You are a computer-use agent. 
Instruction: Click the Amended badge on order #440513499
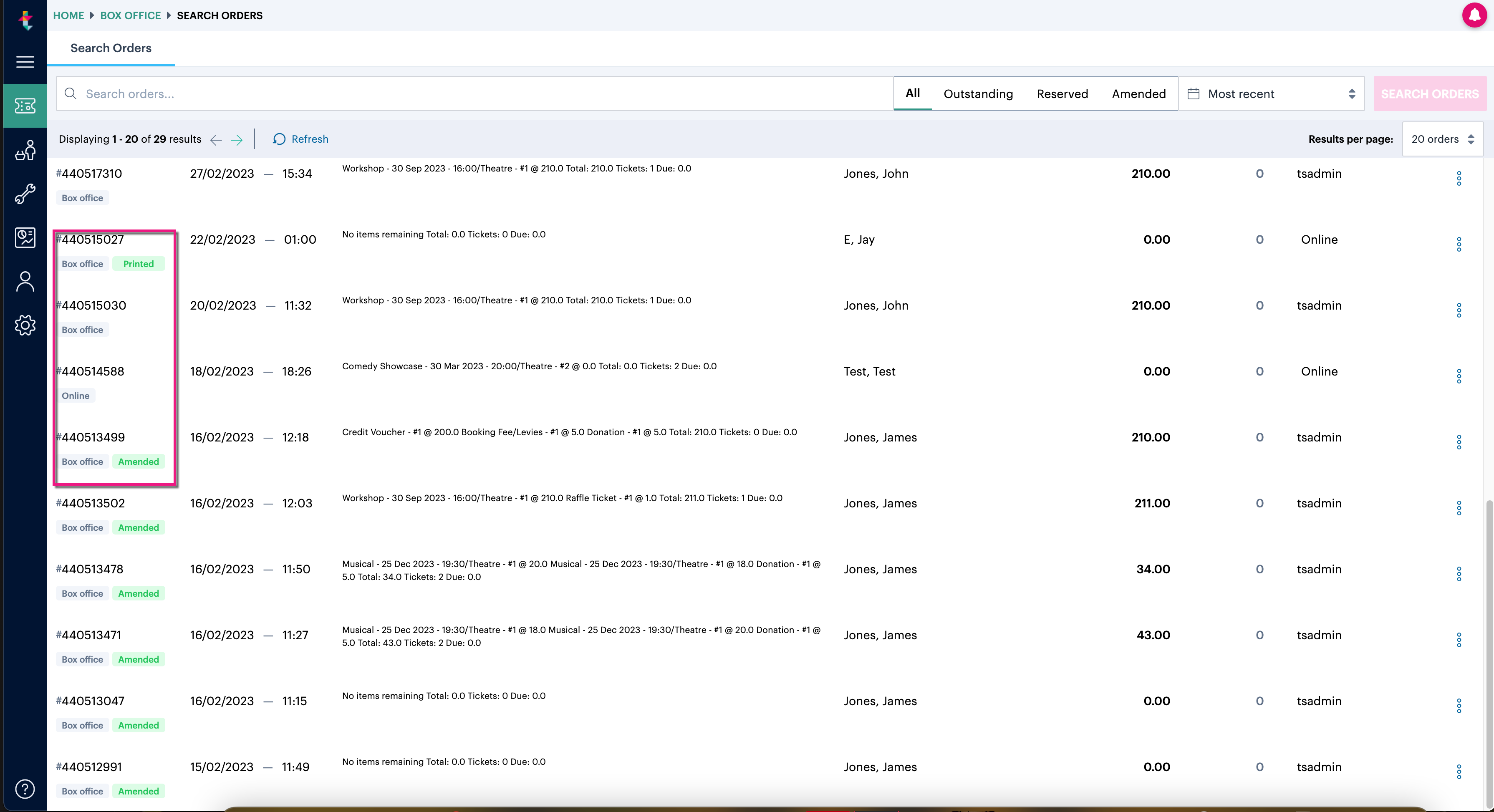tap(139, 461)
